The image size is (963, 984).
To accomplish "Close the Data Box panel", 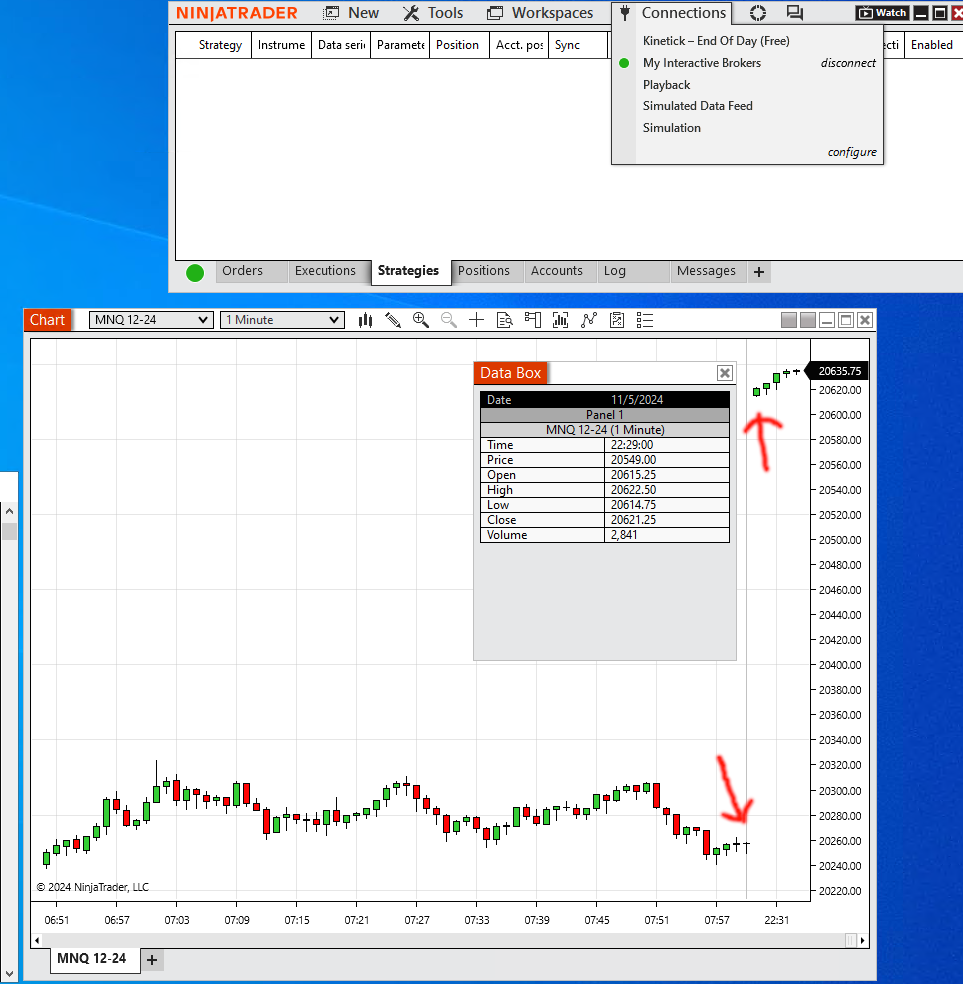I will (725, 373).
